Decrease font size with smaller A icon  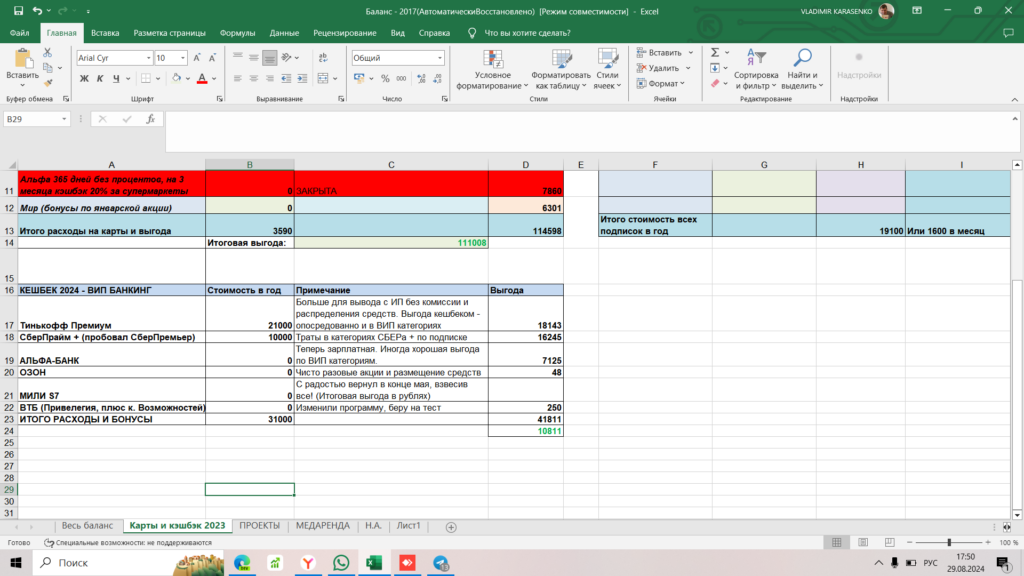(x=212, y=58)
